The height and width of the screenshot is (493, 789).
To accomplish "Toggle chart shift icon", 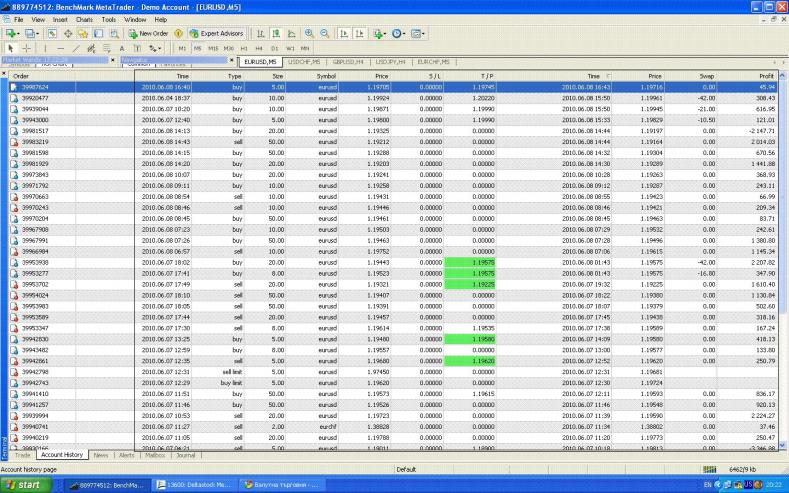I will (x=359, y=34).
